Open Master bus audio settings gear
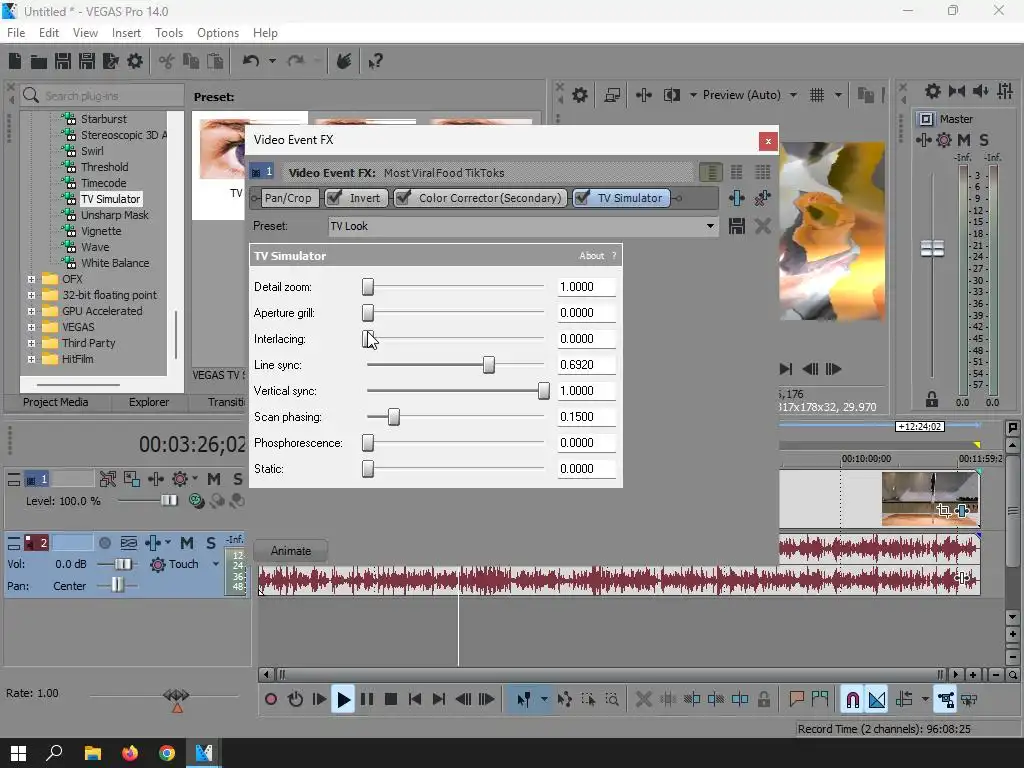Screen dimensions: 1024x768 933,91
